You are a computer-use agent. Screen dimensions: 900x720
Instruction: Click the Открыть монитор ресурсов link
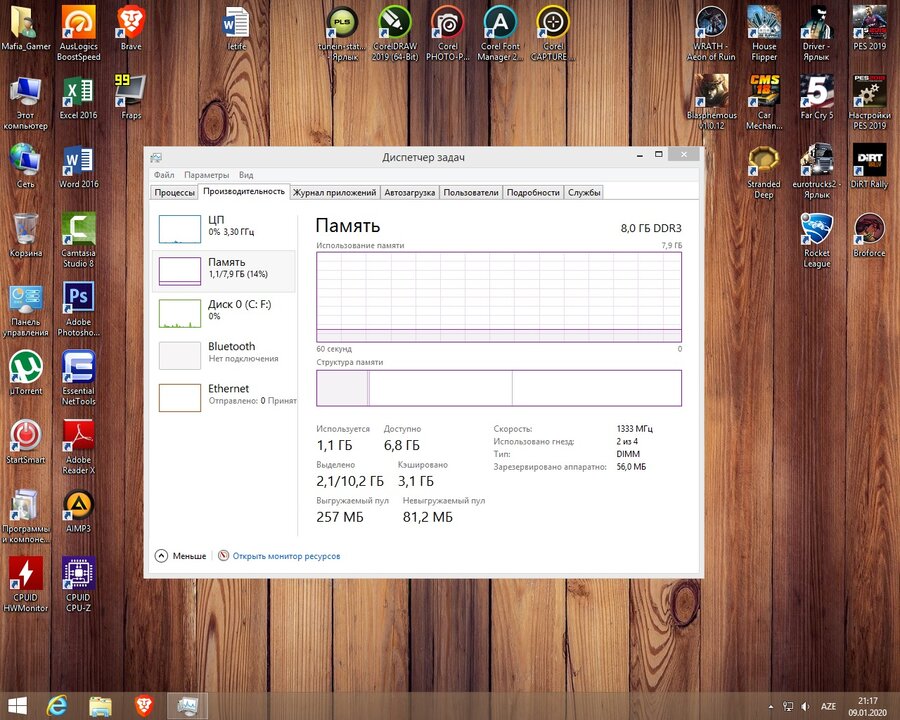(286, 556)
